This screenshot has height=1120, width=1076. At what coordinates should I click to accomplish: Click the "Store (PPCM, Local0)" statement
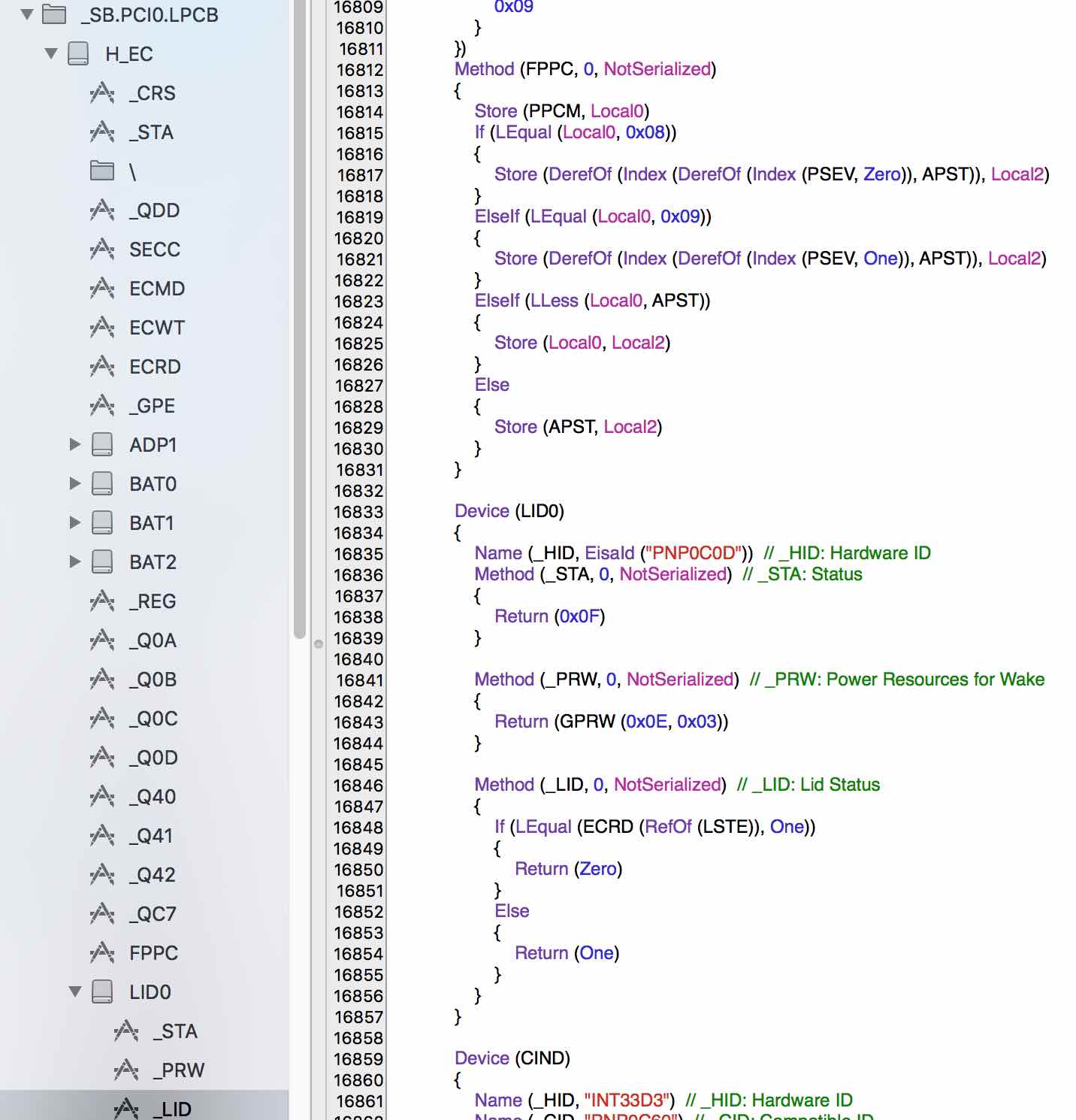click(562, 111)
